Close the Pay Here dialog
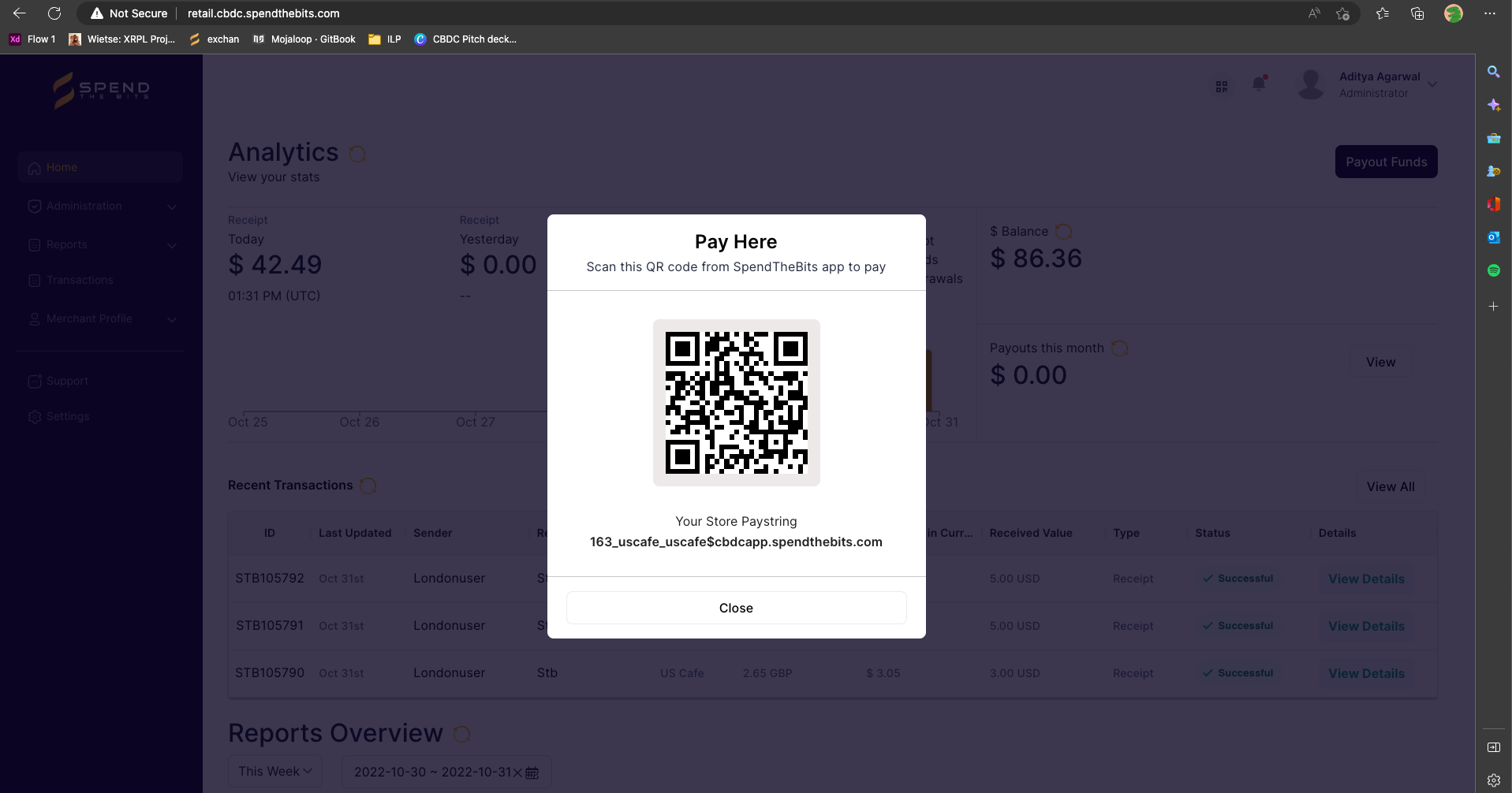 tap(736, 608)
